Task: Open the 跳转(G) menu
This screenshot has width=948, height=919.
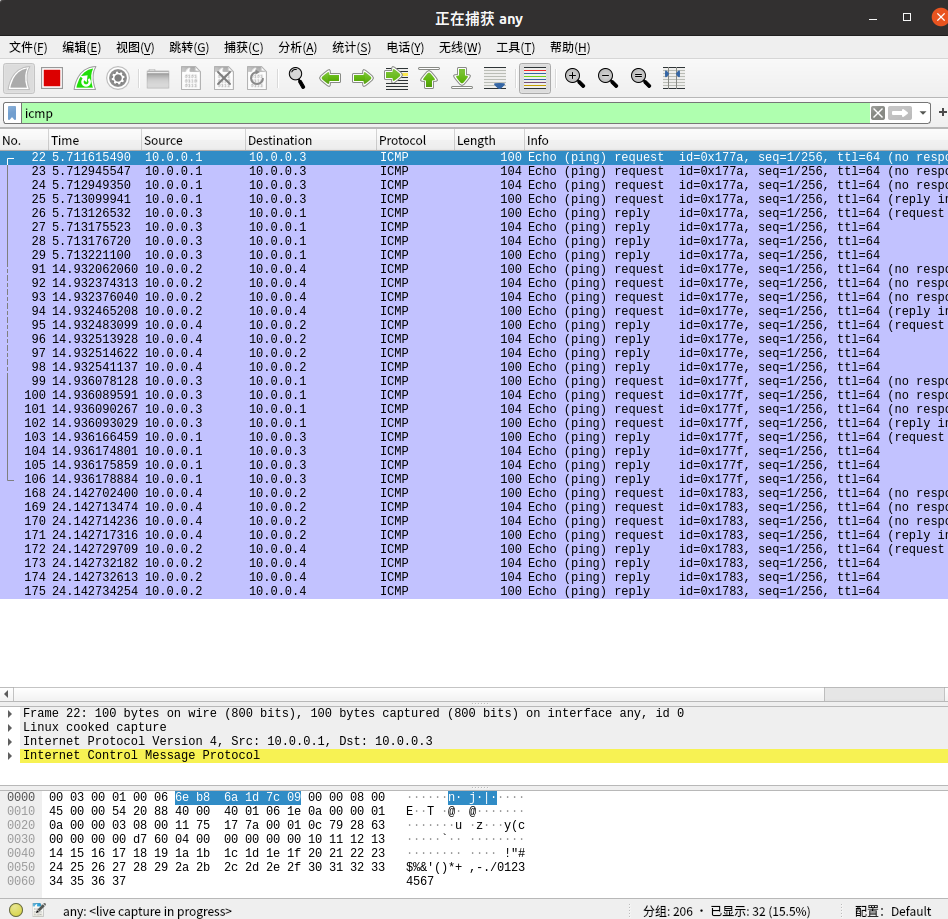Action: tap(189, 48)
